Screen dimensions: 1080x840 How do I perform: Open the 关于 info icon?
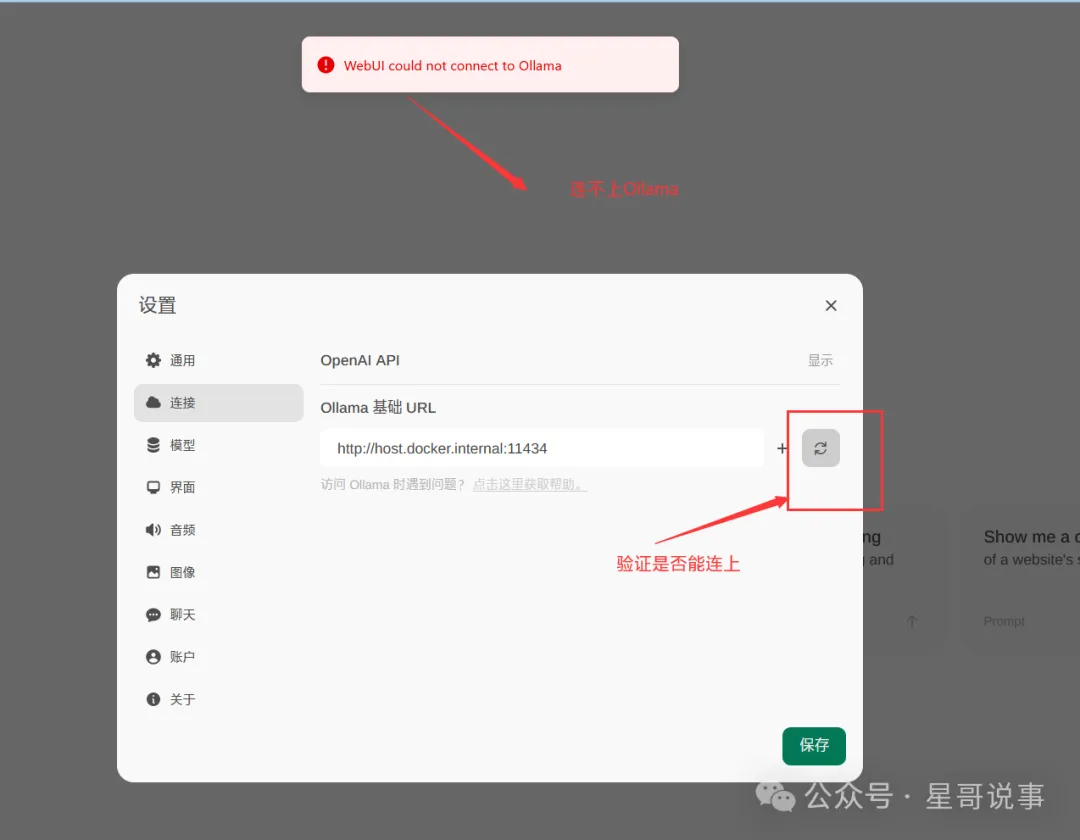[153, 699]
